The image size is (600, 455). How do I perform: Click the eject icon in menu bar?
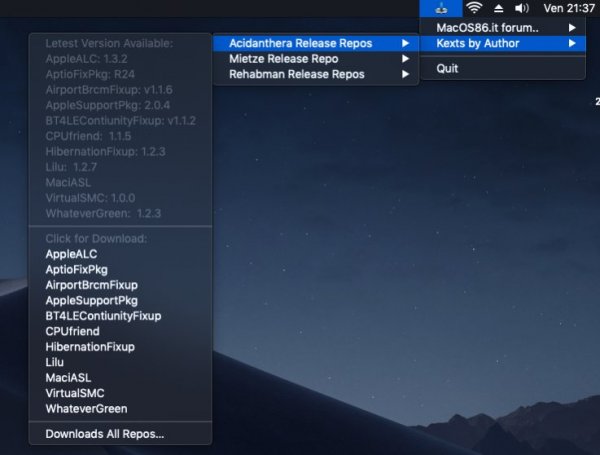click(x=496, y=8)
